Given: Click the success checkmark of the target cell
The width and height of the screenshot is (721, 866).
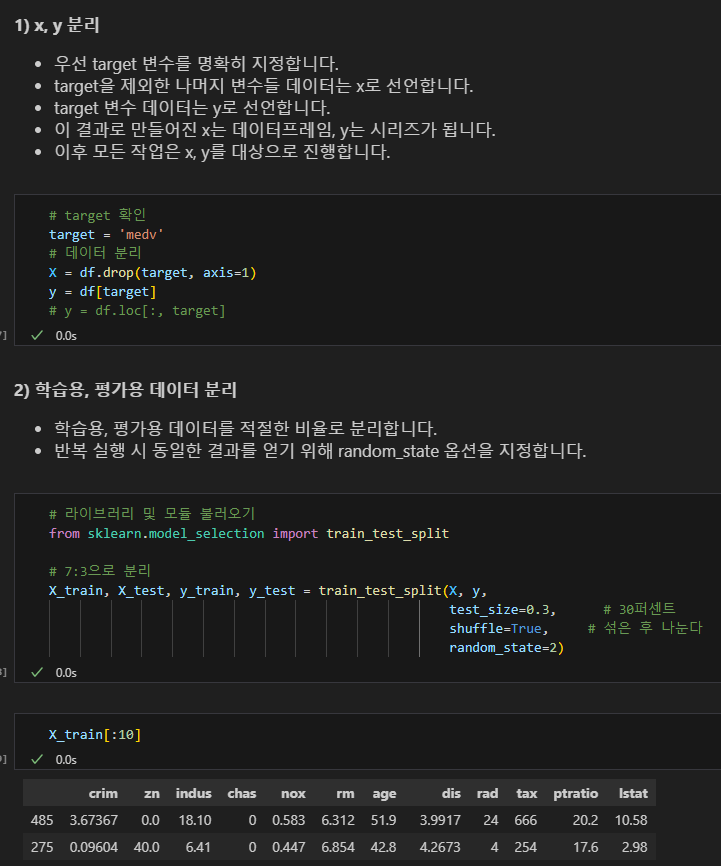Looking at the screenshot, I should pyautogui.click(x=37, y=335).
